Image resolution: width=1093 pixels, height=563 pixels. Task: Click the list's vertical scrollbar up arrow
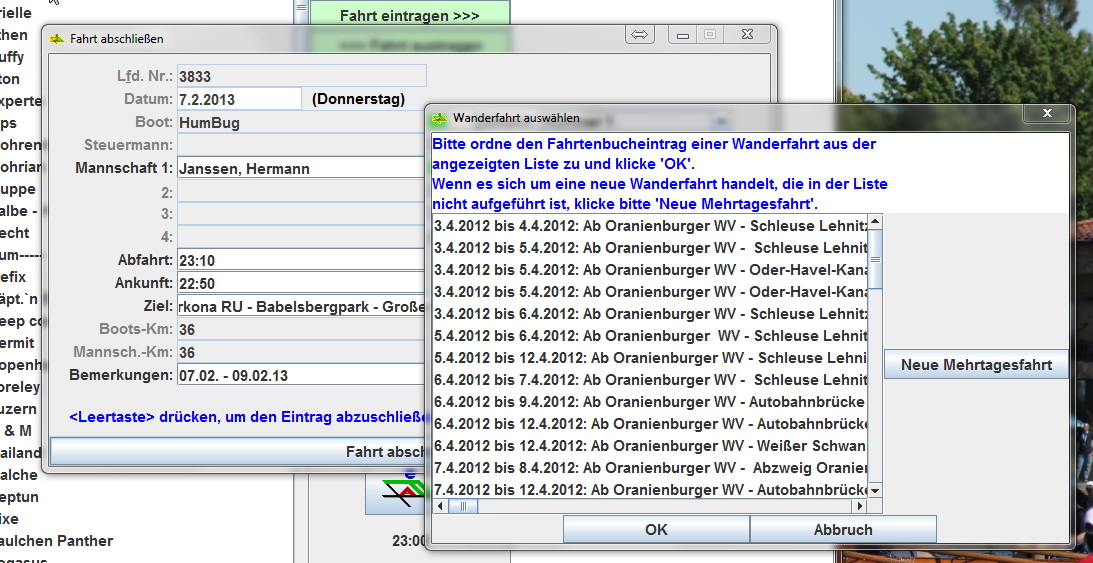(x=875, y=222)
